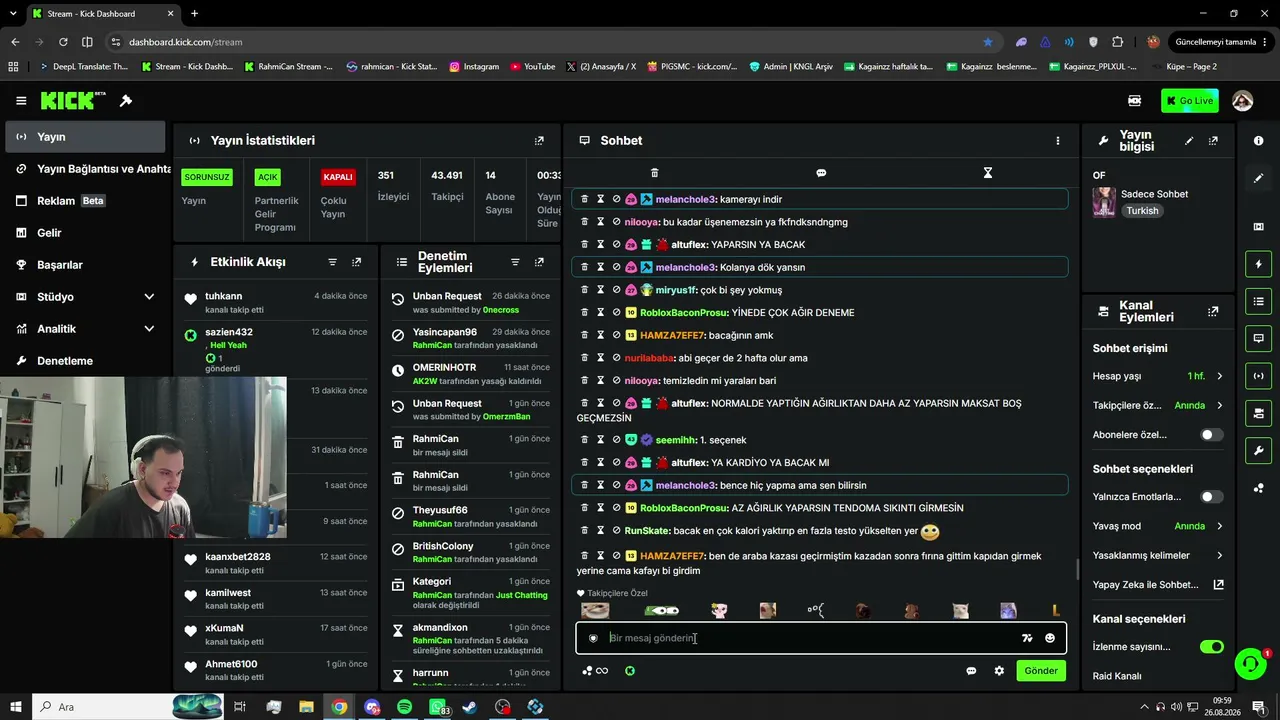Image resolution: width=1280 pixels, height=720 pixels.
Task: Delete the seemihh '1. seçenek' message
Action: click(x=585, y=440)
